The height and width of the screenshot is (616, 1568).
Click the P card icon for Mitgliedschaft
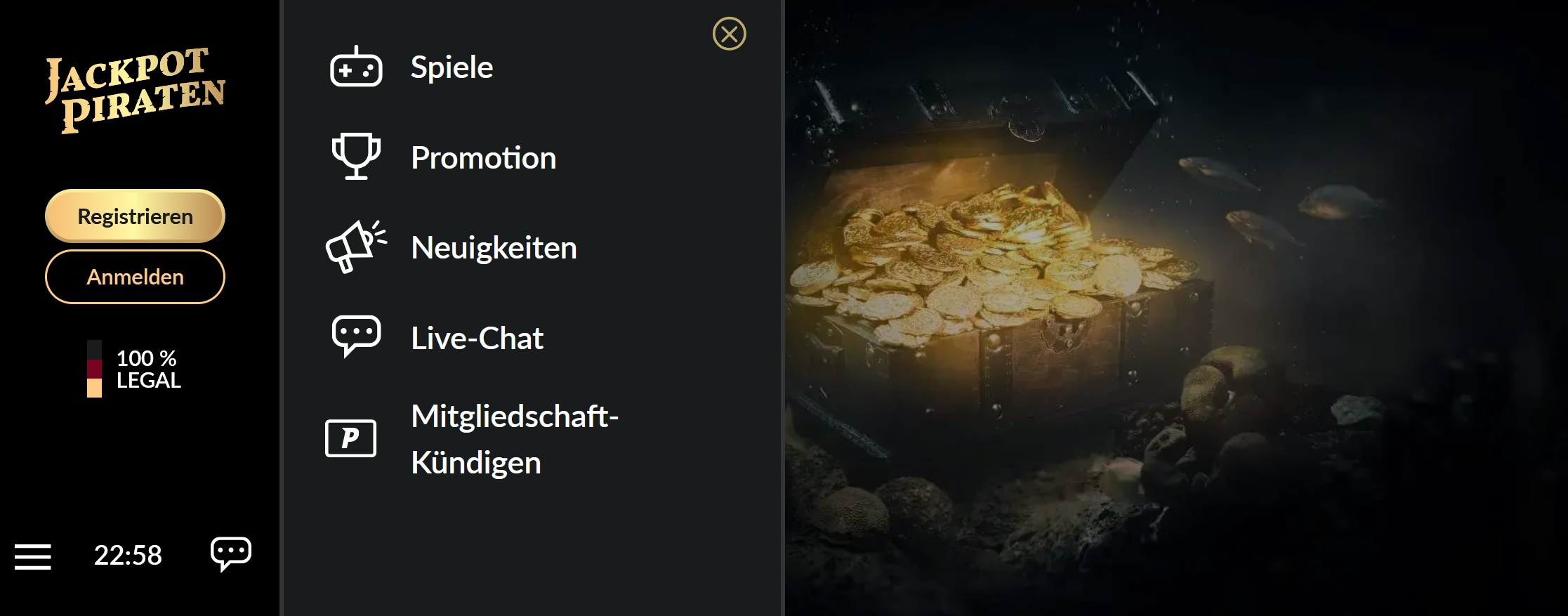[x=350, y=438]
